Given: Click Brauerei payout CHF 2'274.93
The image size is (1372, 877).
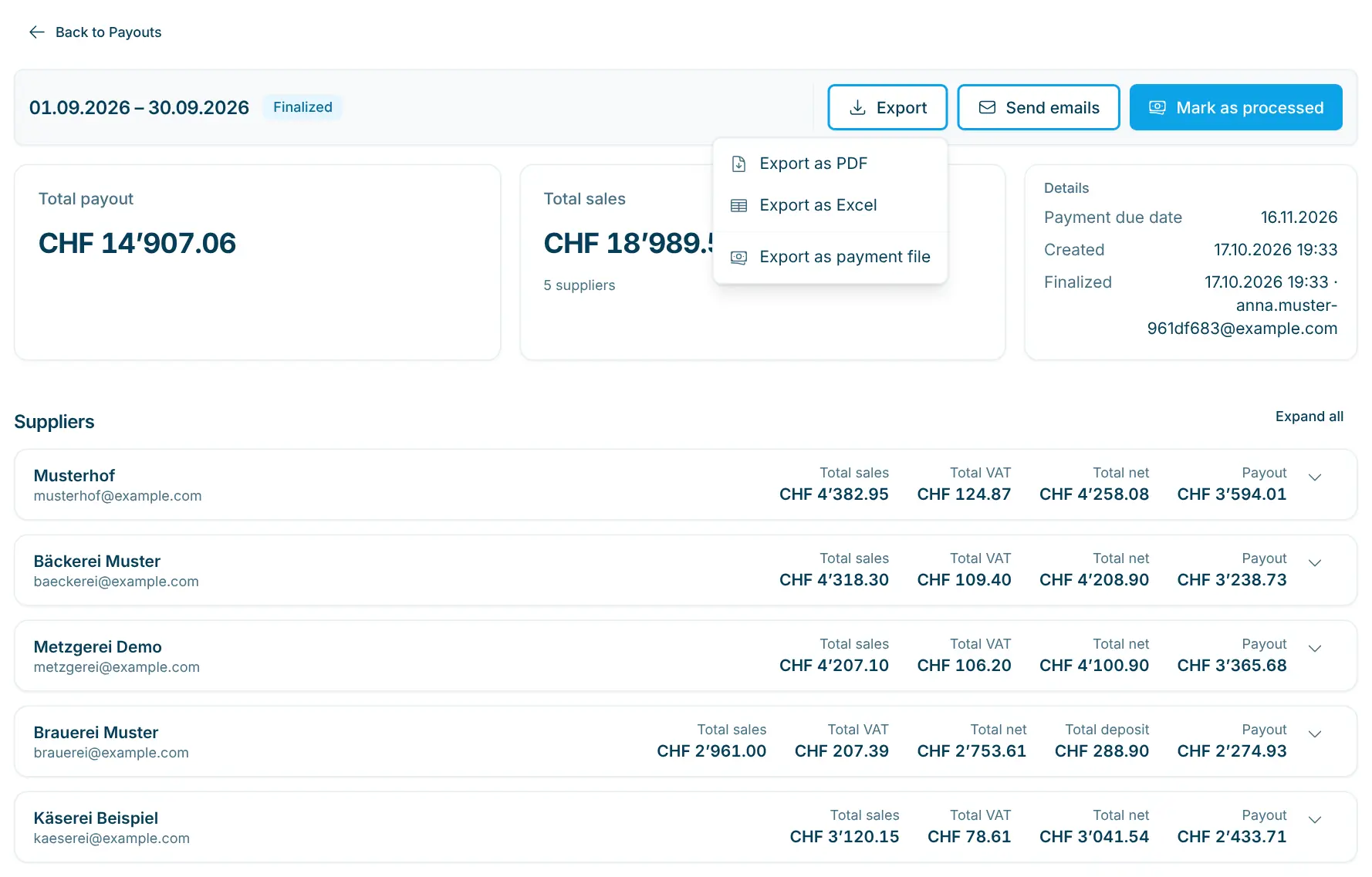Looking at the screenshot, I should click(1232, 751).
